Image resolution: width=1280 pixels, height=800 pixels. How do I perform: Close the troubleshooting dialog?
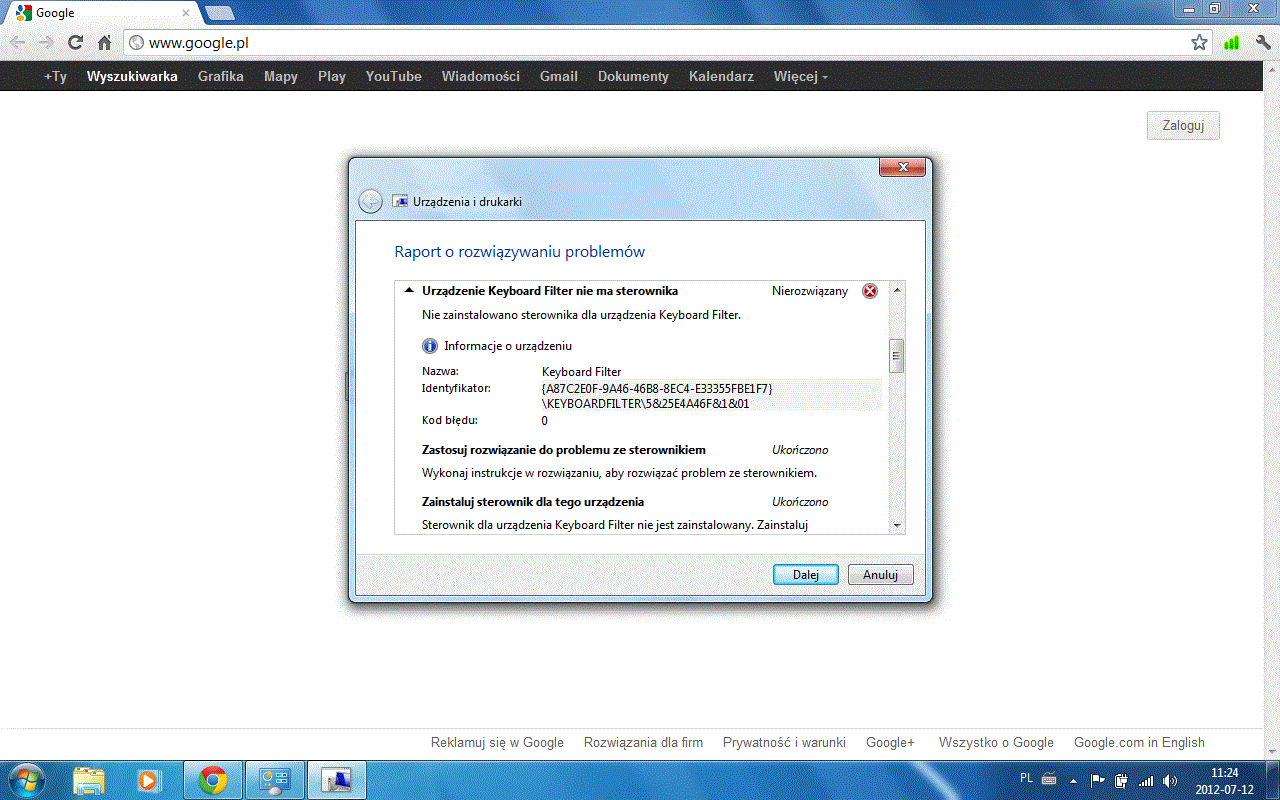[x=902, y=167]
